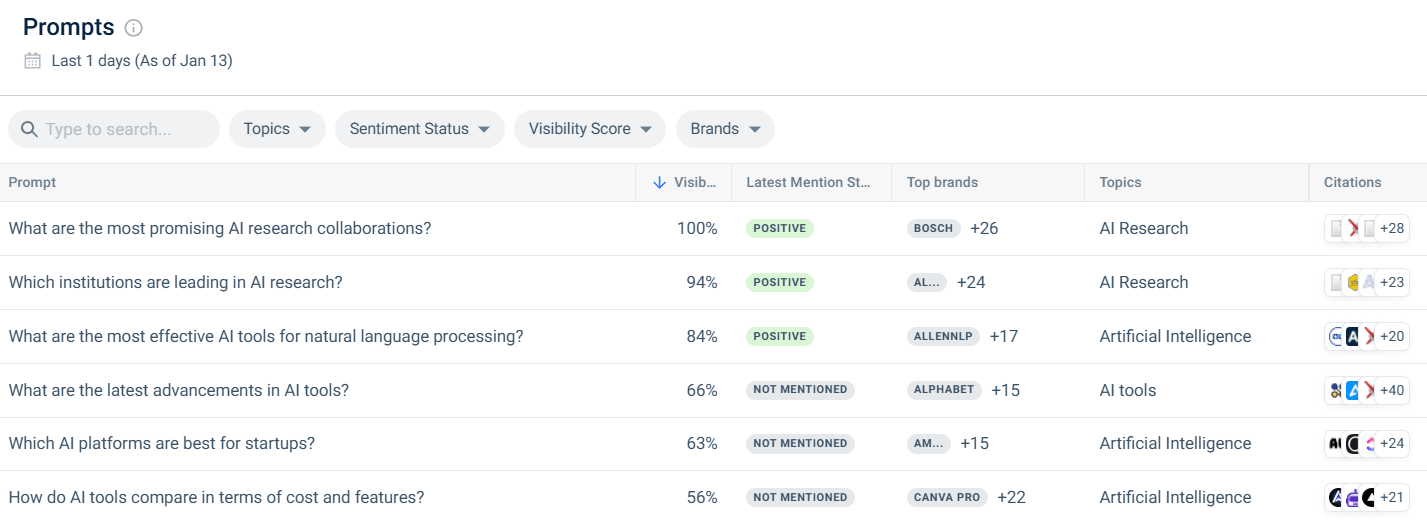Open prompt 'Which AI platforms are best for startups?'
The height and width of the screenshot is (523, 1427).
click(161, 443)
